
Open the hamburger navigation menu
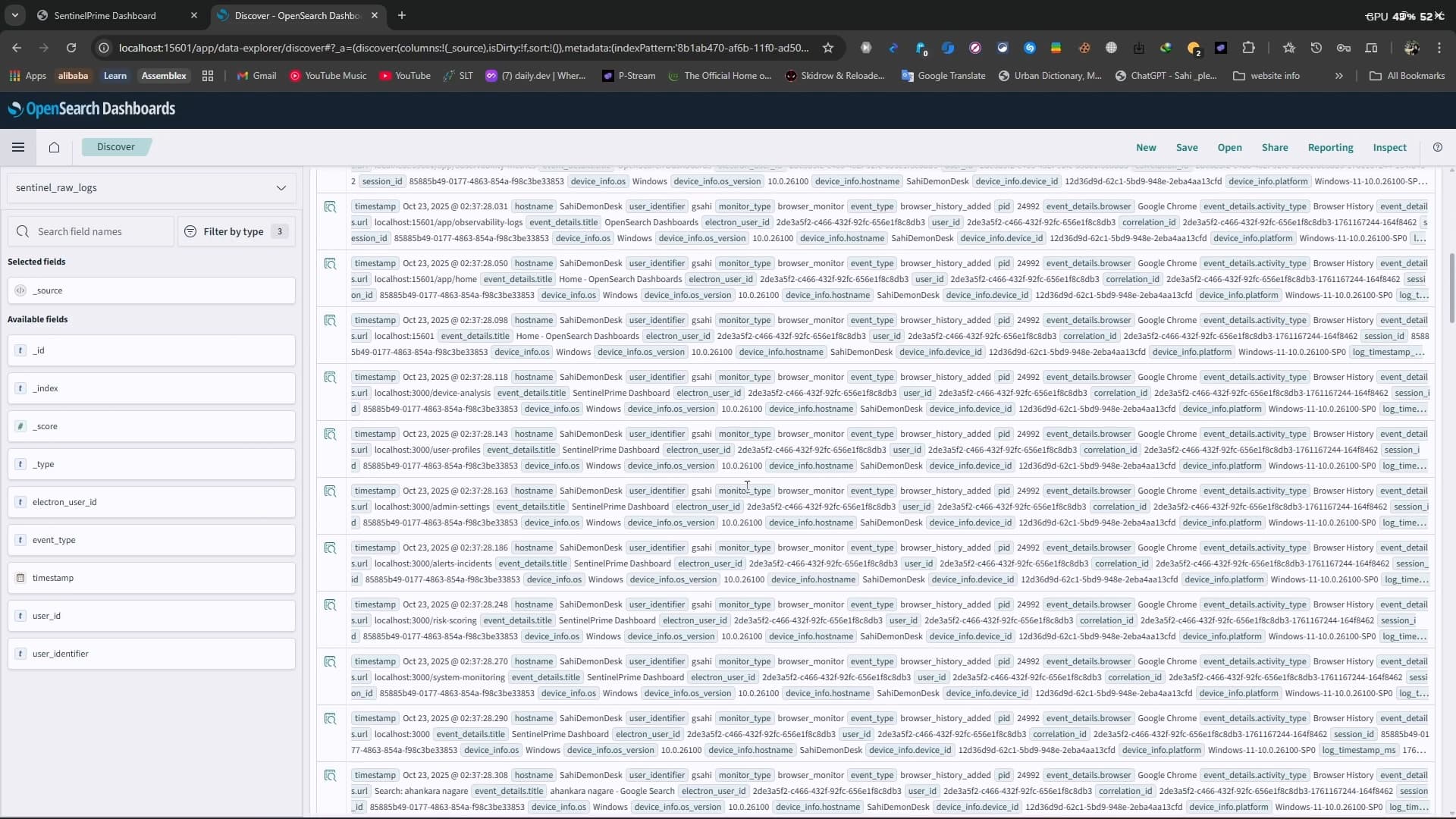click(18, 147)
